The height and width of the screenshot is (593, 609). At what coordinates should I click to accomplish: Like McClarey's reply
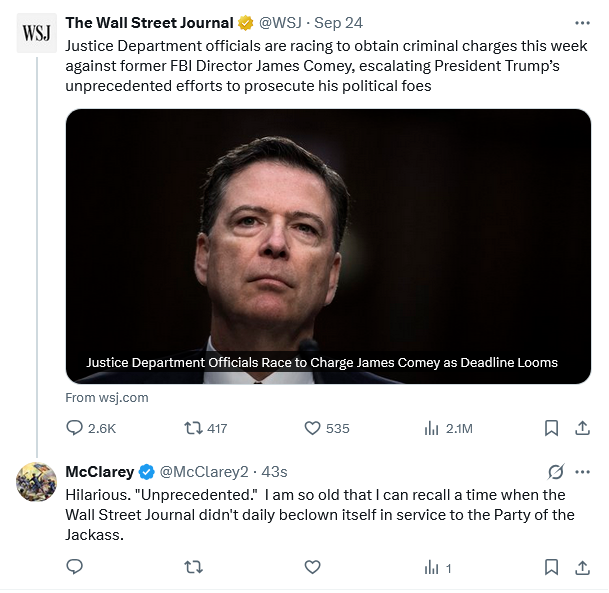312,567
